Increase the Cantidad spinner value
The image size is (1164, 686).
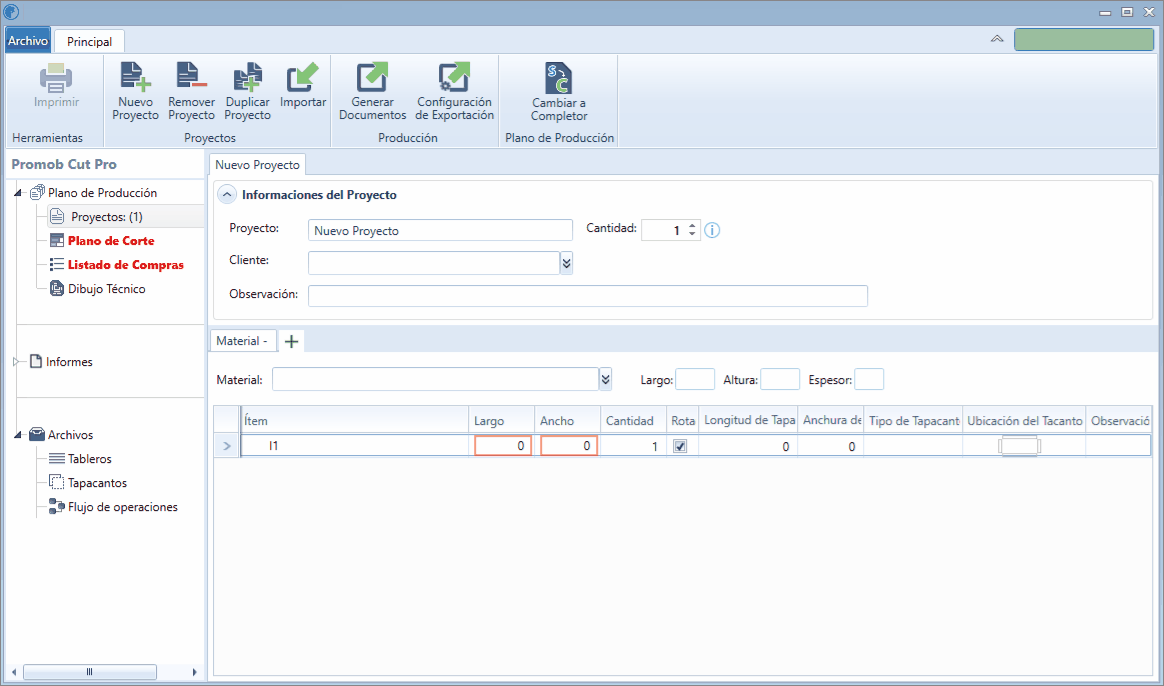(x=692, y=226)
